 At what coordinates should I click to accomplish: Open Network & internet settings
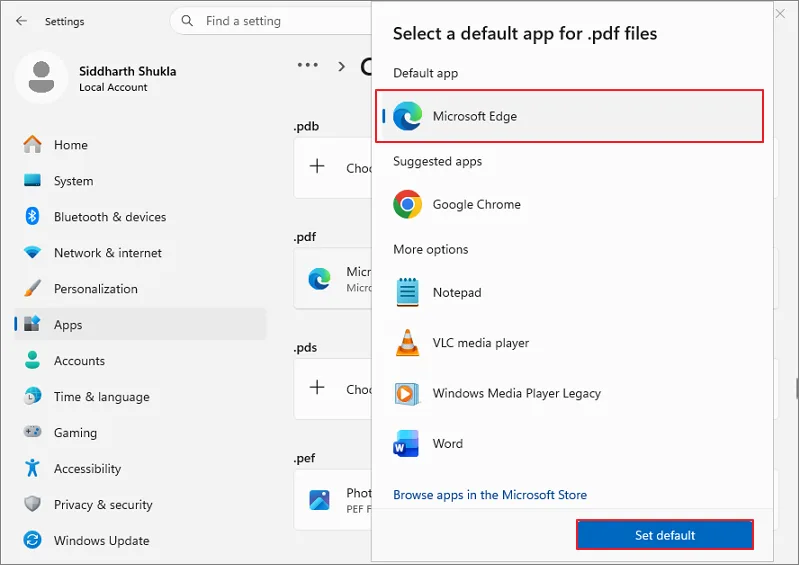pyautogui.click(x=140, y=253)
